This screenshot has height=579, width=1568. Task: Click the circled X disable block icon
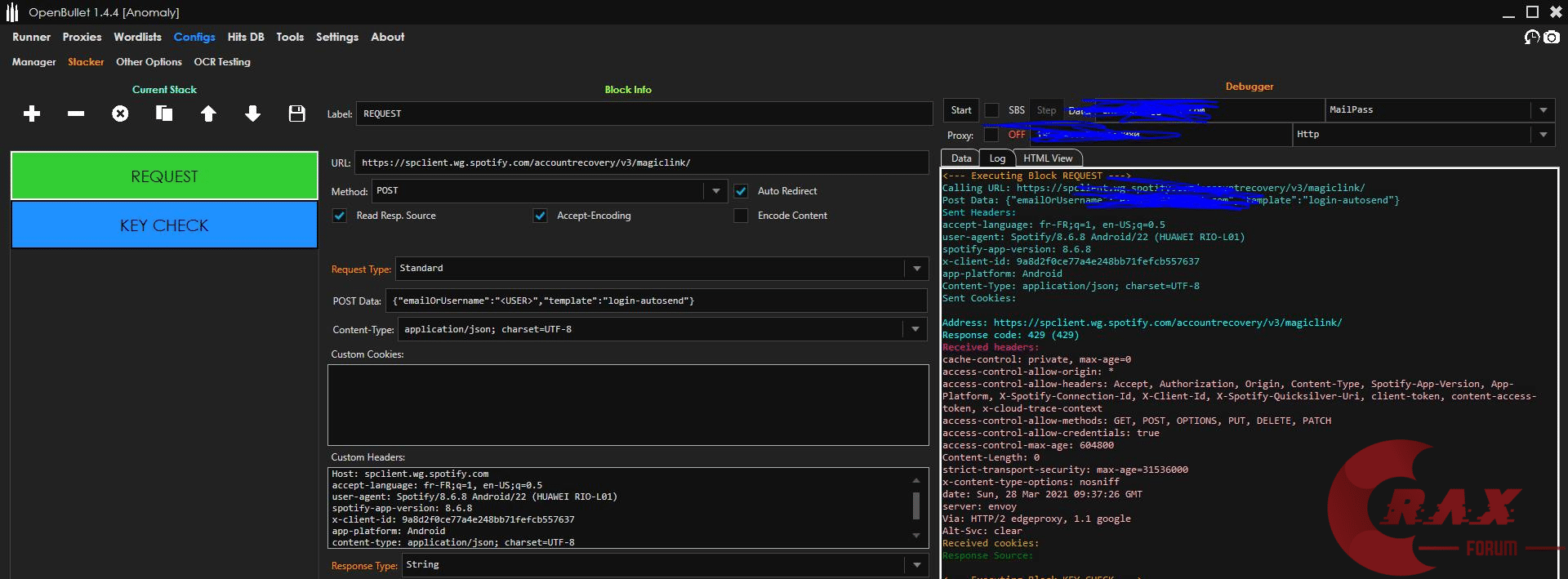[x=120, y=114]
